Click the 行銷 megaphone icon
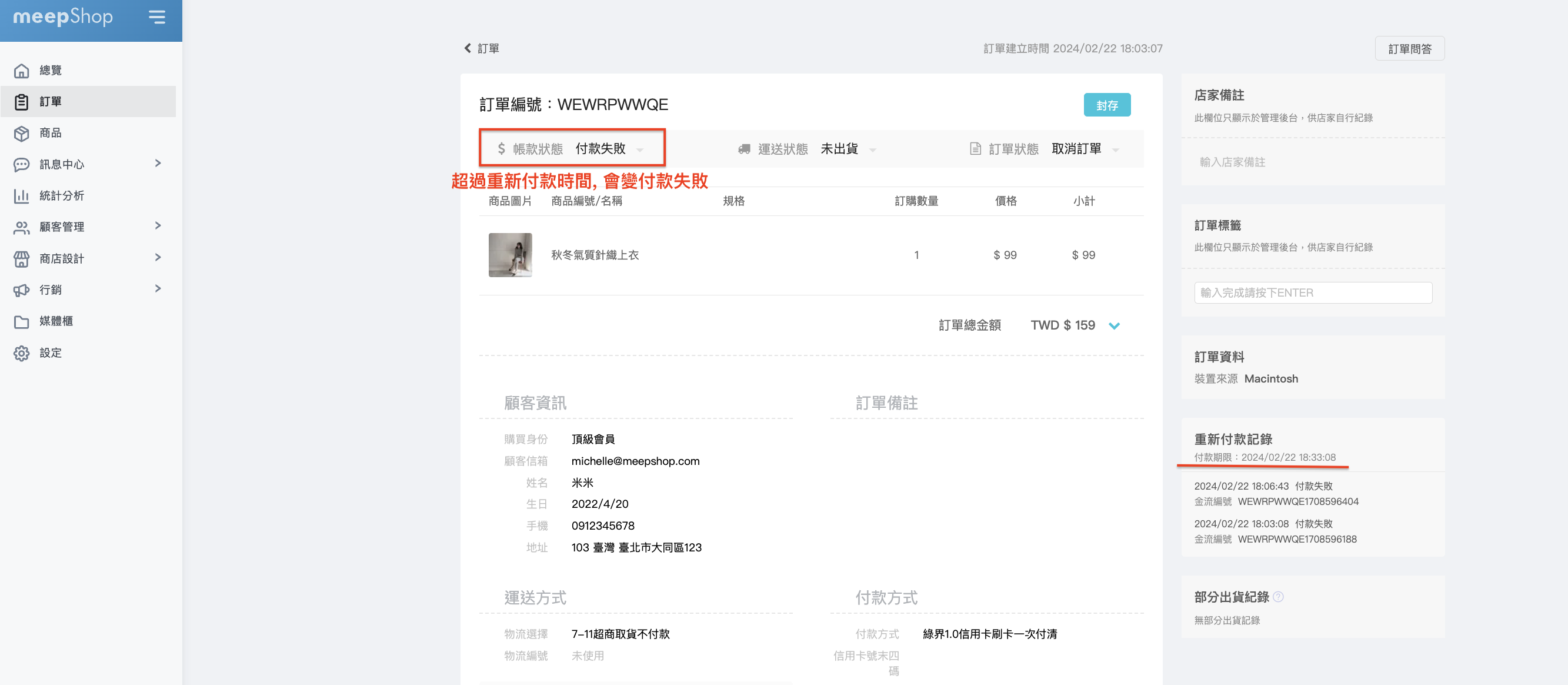Screen dimensions: 1568x685 point(21,291)
